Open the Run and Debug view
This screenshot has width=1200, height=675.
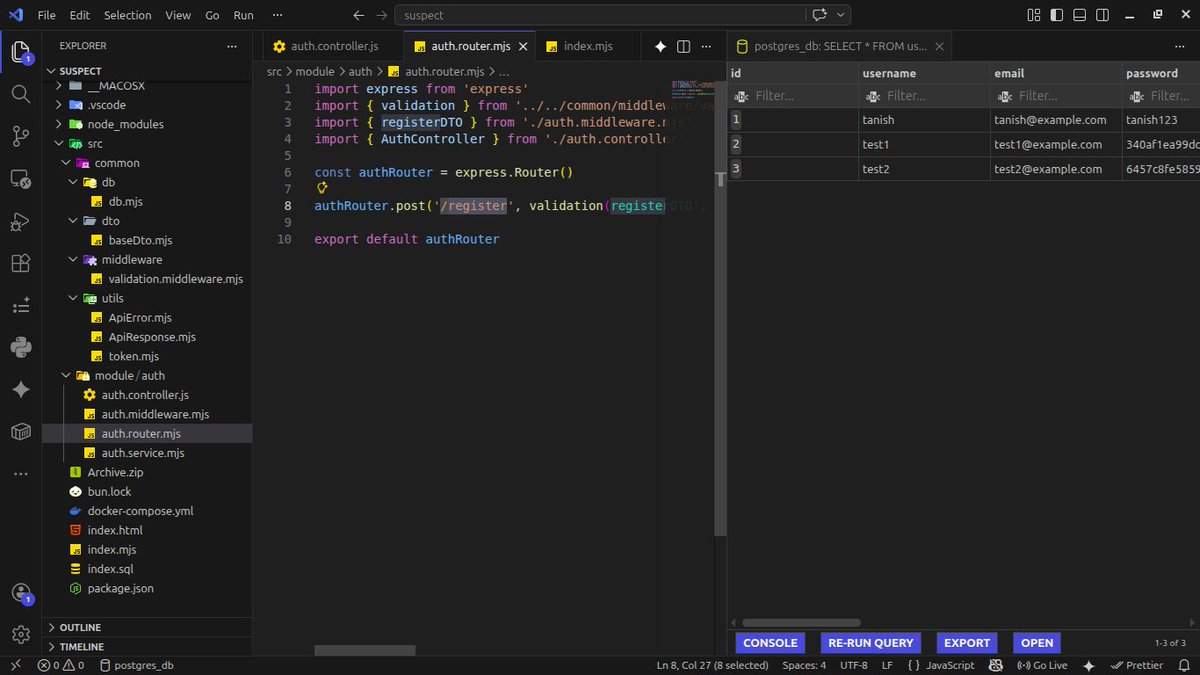20,221
